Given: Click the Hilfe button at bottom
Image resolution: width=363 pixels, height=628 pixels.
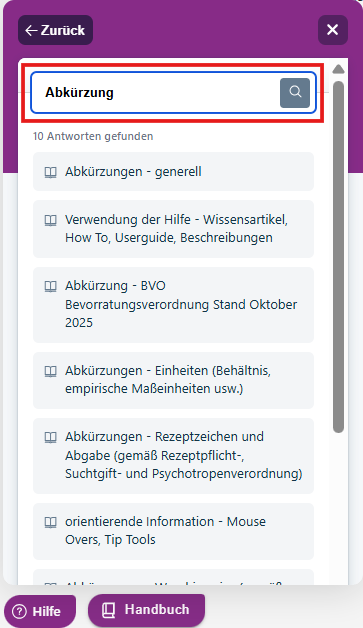Looking at the screenshot, I should 40,611.
